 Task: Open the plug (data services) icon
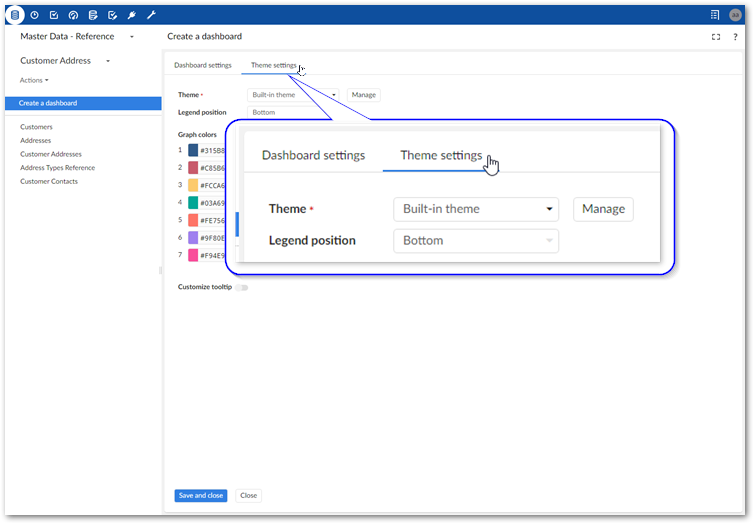point(132,15)
